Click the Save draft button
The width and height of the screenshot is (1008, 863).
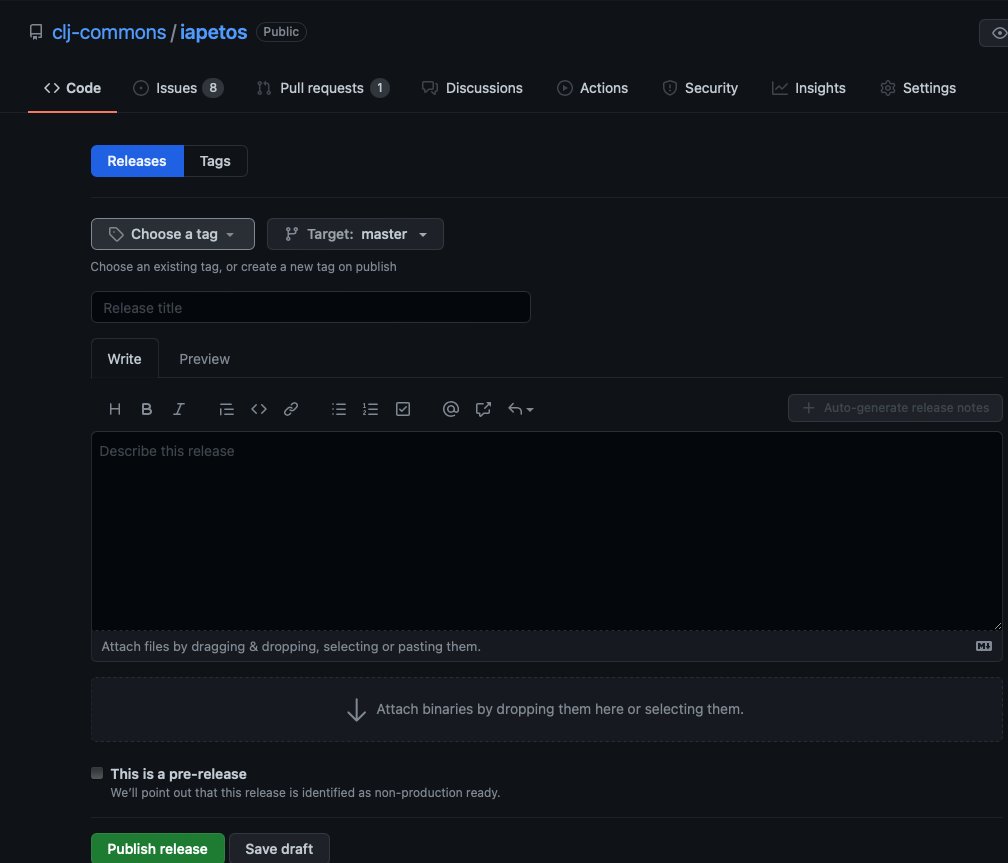coord(279,848)
